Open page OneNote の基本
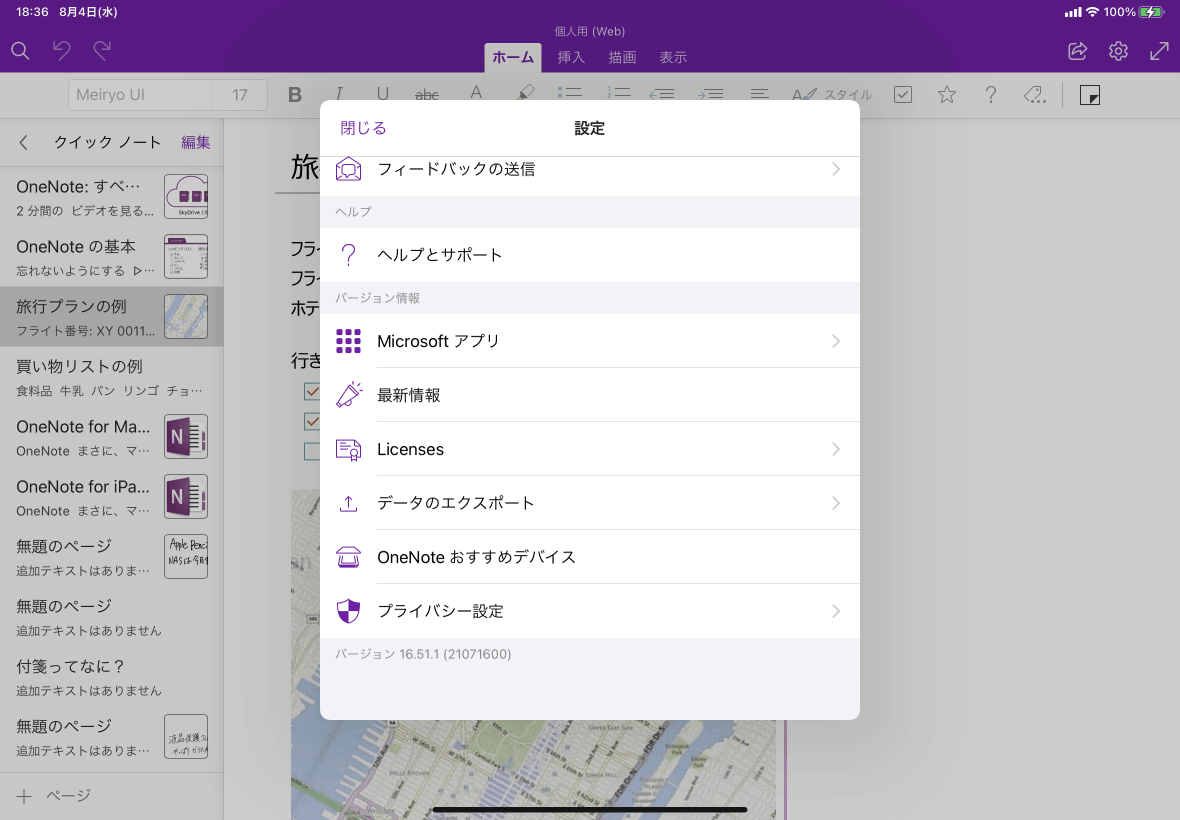The height and width of the screenshot is (820, 1180). [x=111, y=257]
